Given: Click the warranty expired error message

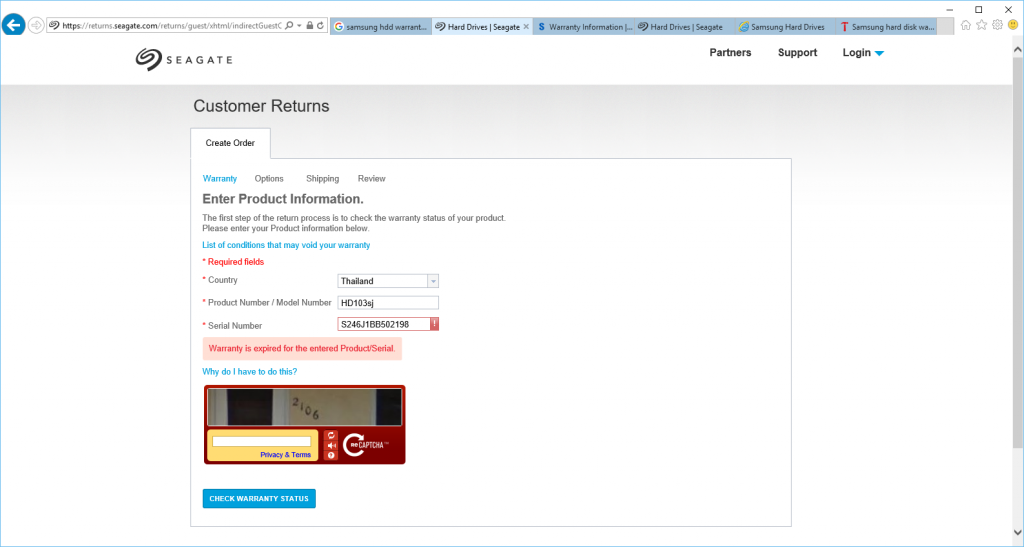Looking at the screenshot, I should 302,349.
